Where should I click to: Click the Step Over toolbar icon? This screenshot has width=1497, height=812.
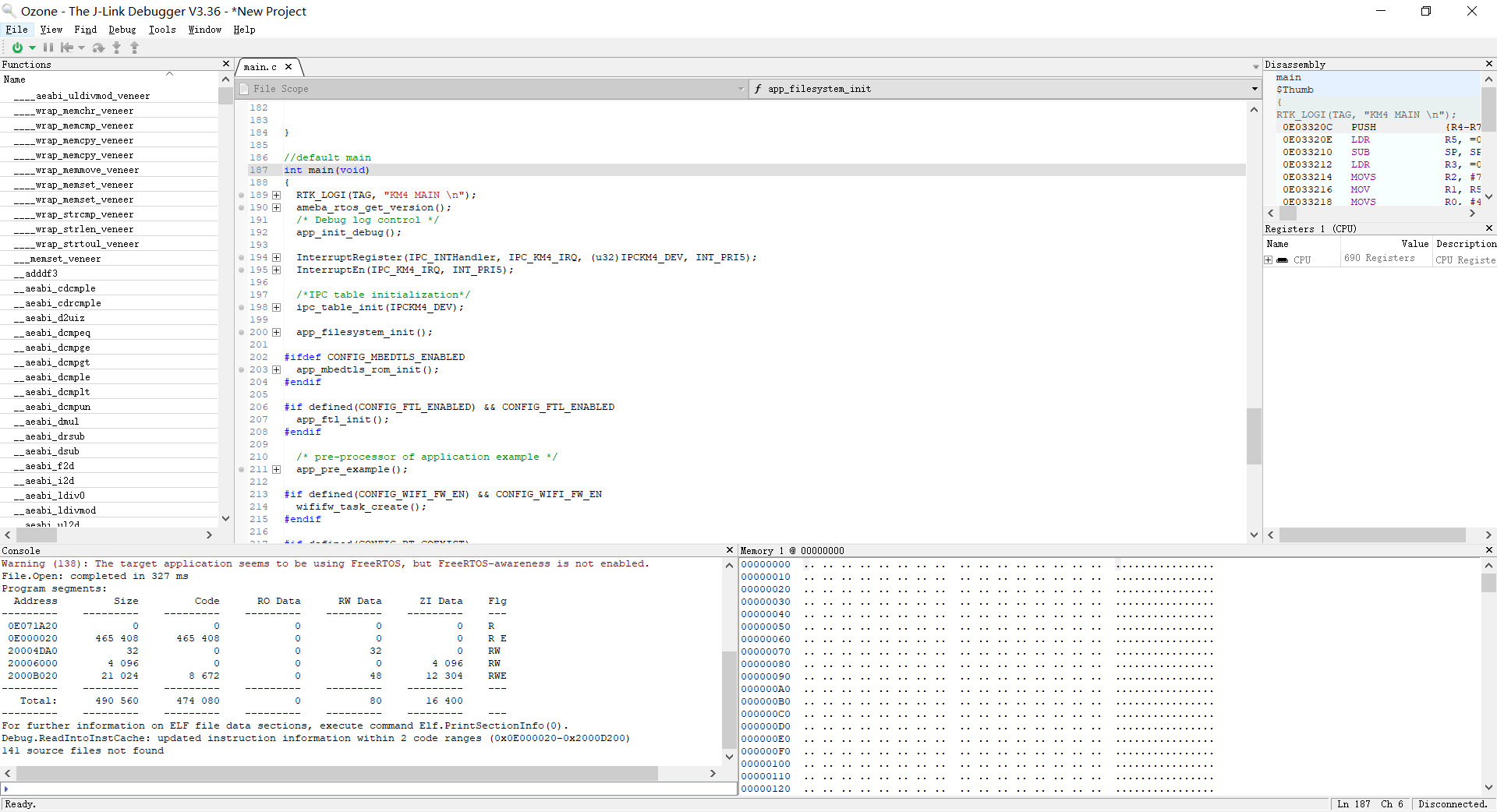98,48
